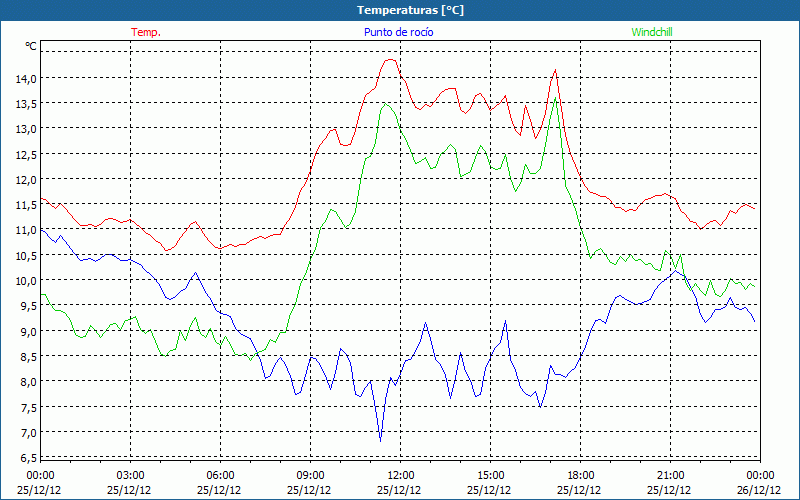
Task: Click the 21:00 time axis label
Action: tap(670, 476)
